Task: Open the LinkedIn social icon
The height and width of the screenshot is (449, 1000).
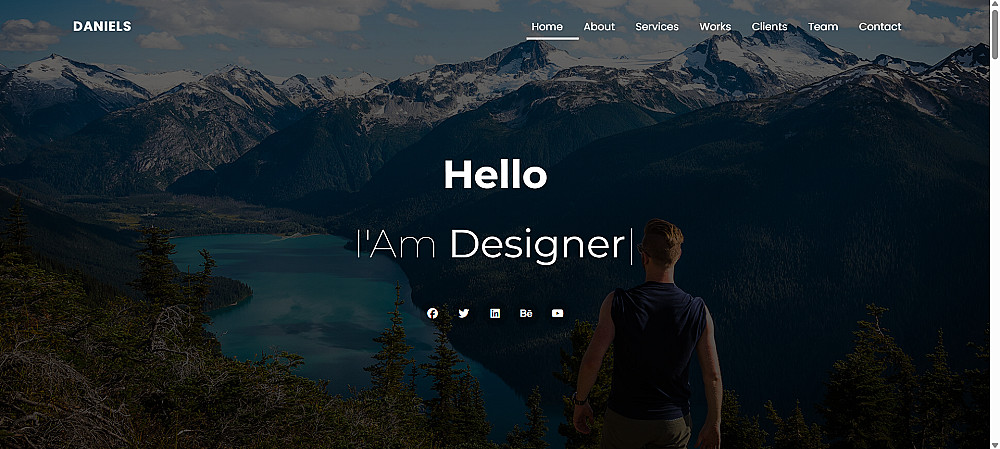Action: [495, 313]
